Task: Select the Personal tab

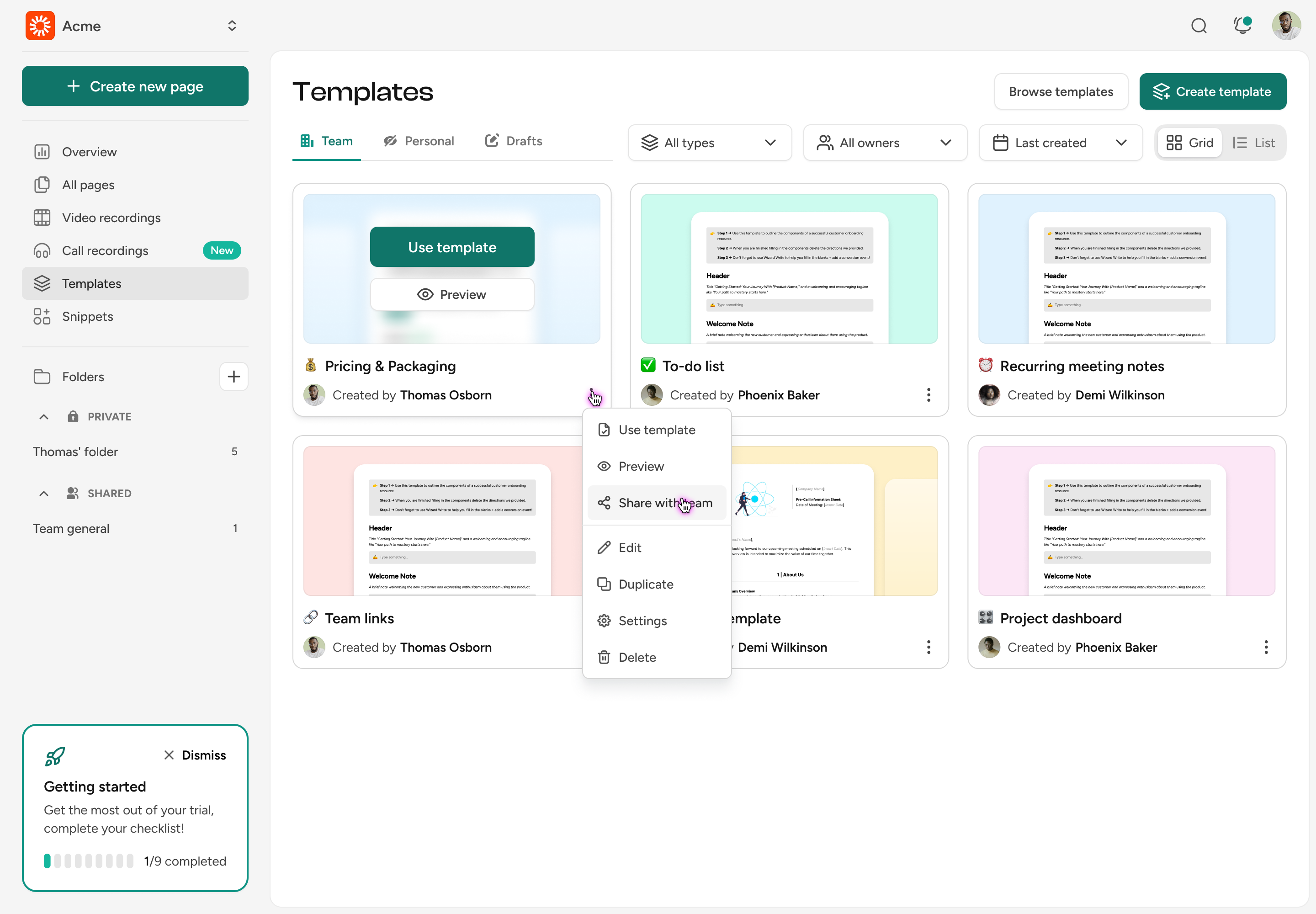Action: click(x=419, y=142)
